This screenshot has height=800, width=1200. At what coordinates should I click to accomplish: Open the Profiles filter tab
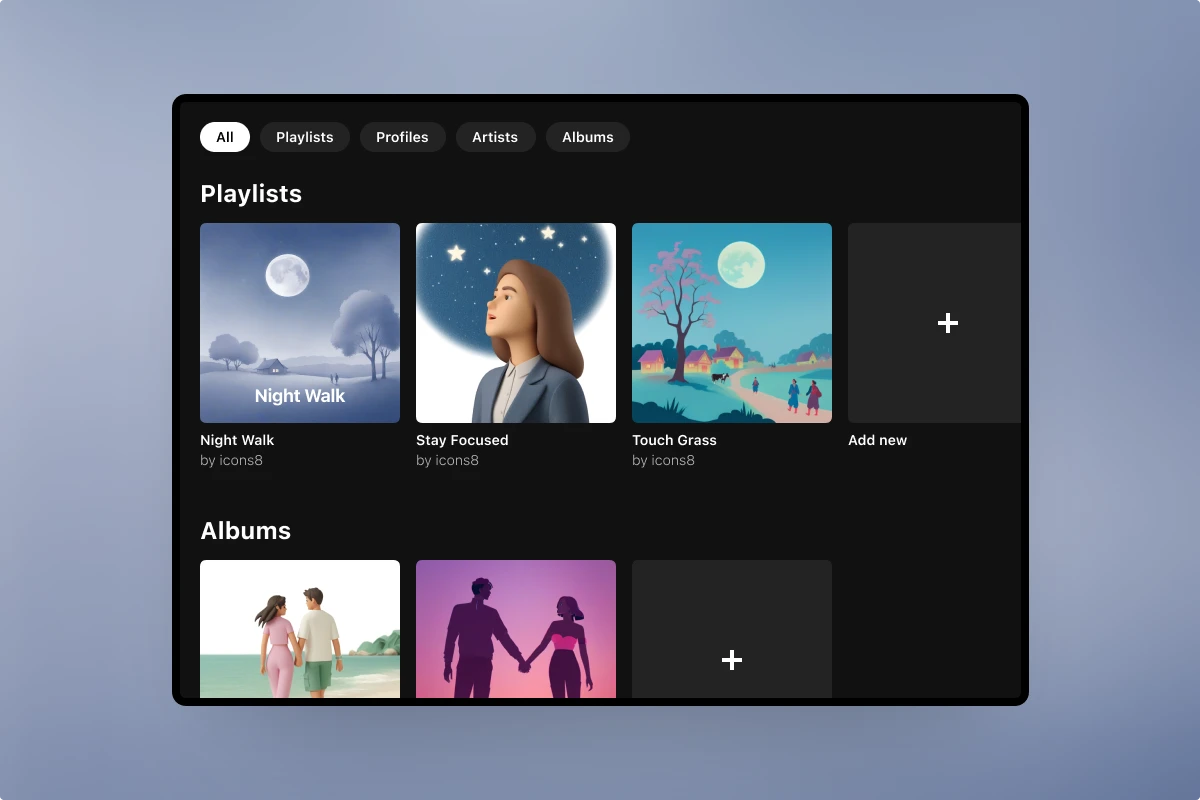[402, 137]
